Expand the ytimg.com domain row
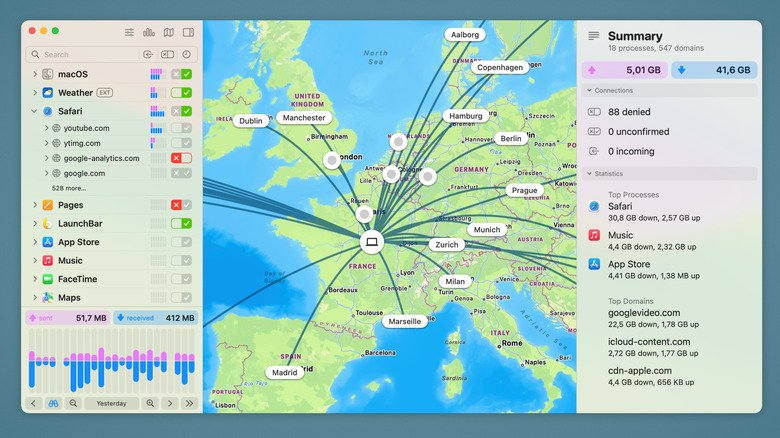 46,143
